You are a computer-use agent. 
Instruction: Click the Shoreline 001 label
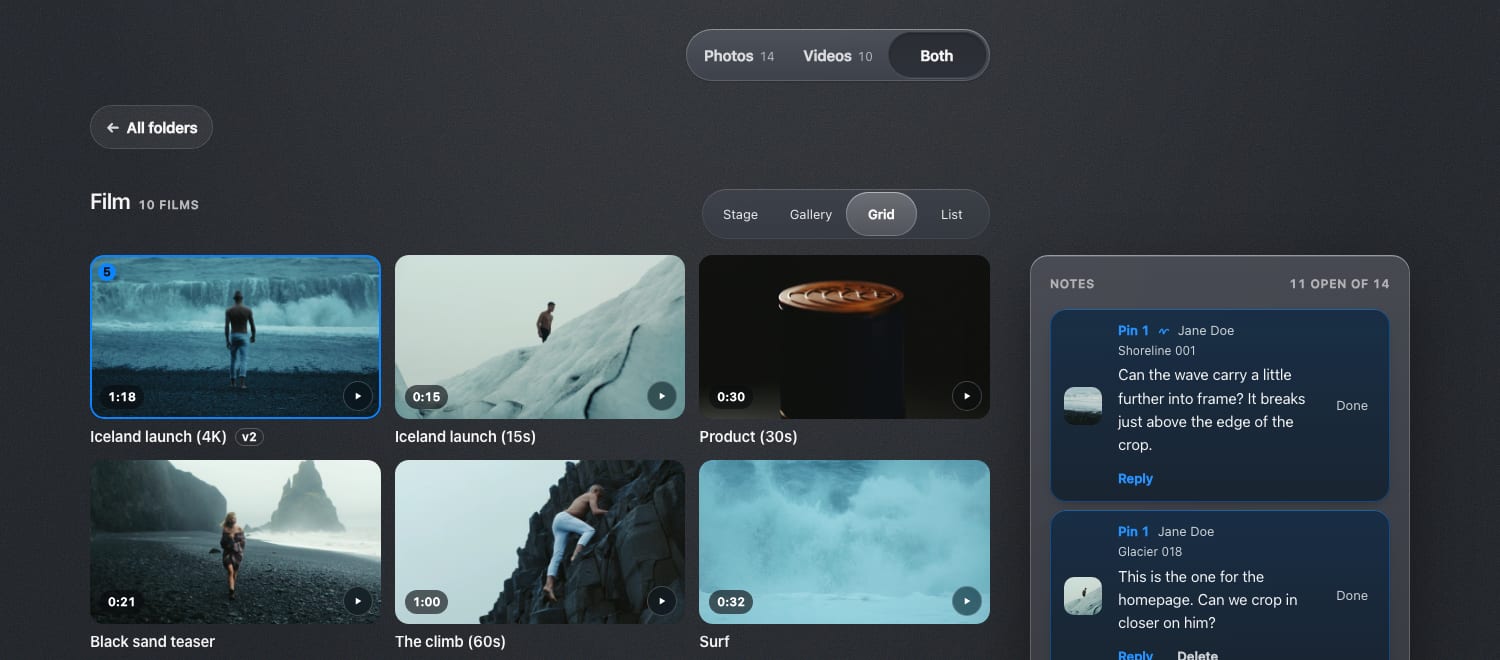click(x=1156, y=351)
